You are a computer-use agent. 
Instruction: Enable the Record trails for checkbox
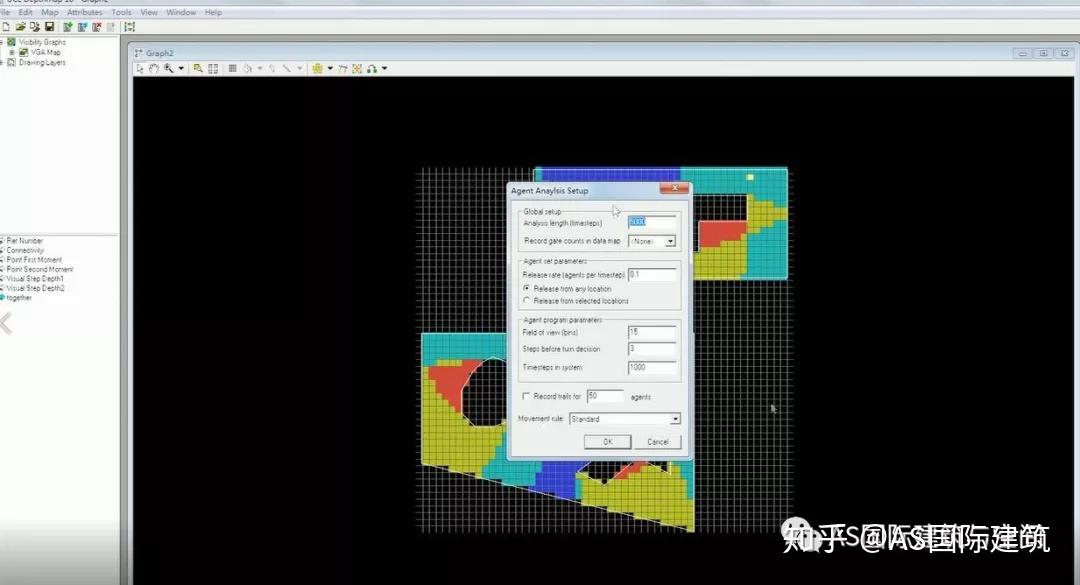click(x=527, y=396)
